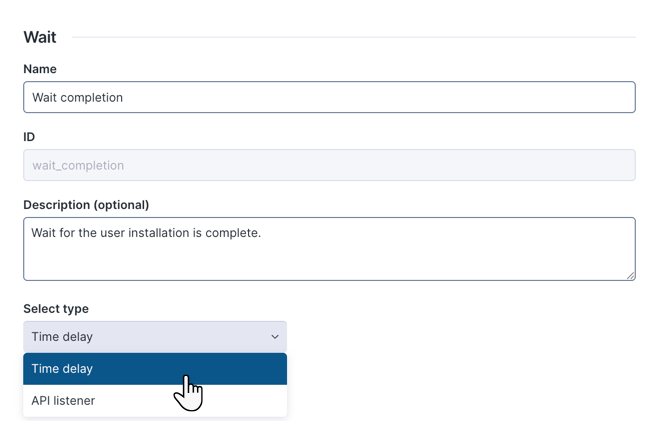Focus the Name input field
Viewport: 652px width, 421px height.
329,97
